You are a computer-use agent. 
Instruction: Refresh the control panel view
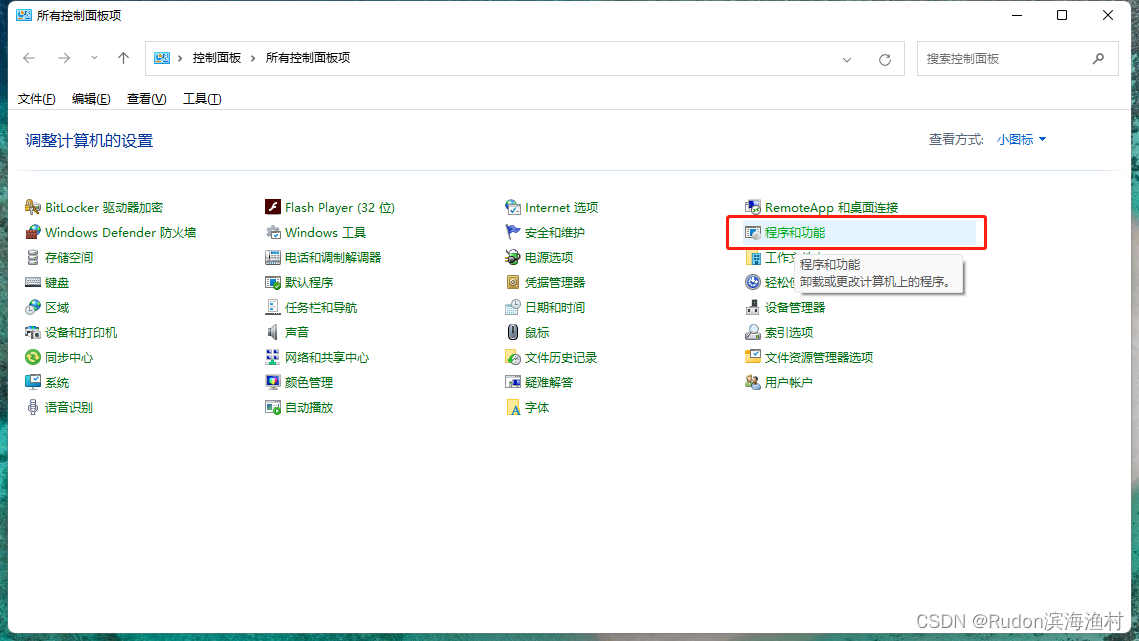click(x=885, y=60)
